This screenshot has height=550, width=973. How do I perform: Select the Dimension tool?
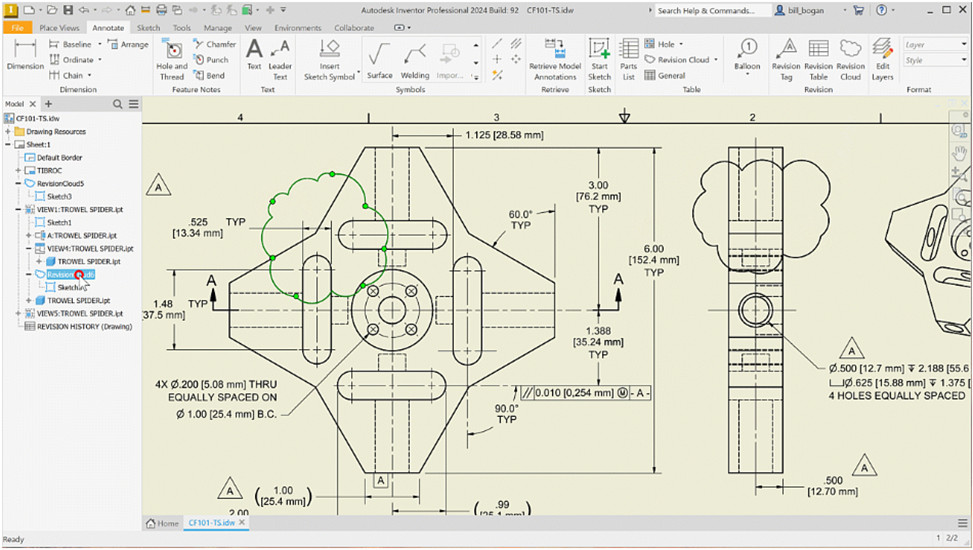(x=25, y=54)
